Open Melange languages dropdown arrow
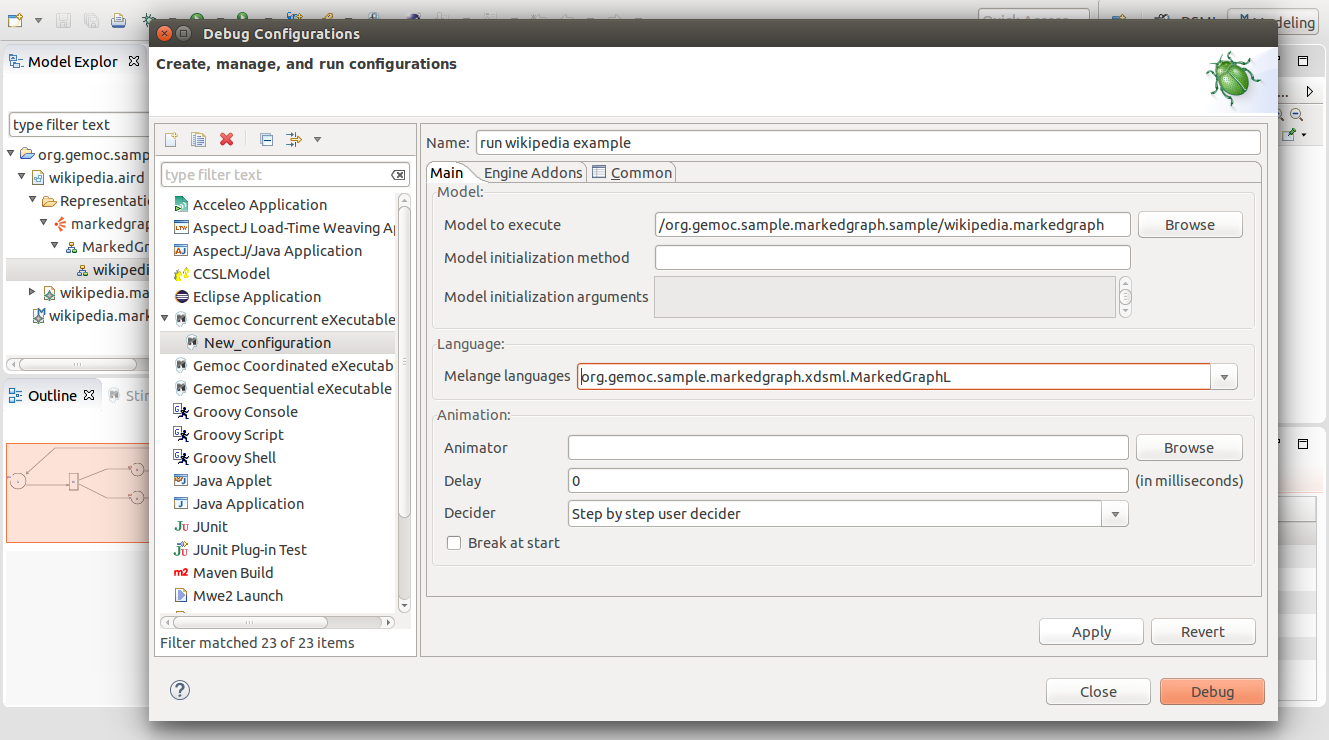Viewport: 1329px width, 740px height. coord(1224,377)
